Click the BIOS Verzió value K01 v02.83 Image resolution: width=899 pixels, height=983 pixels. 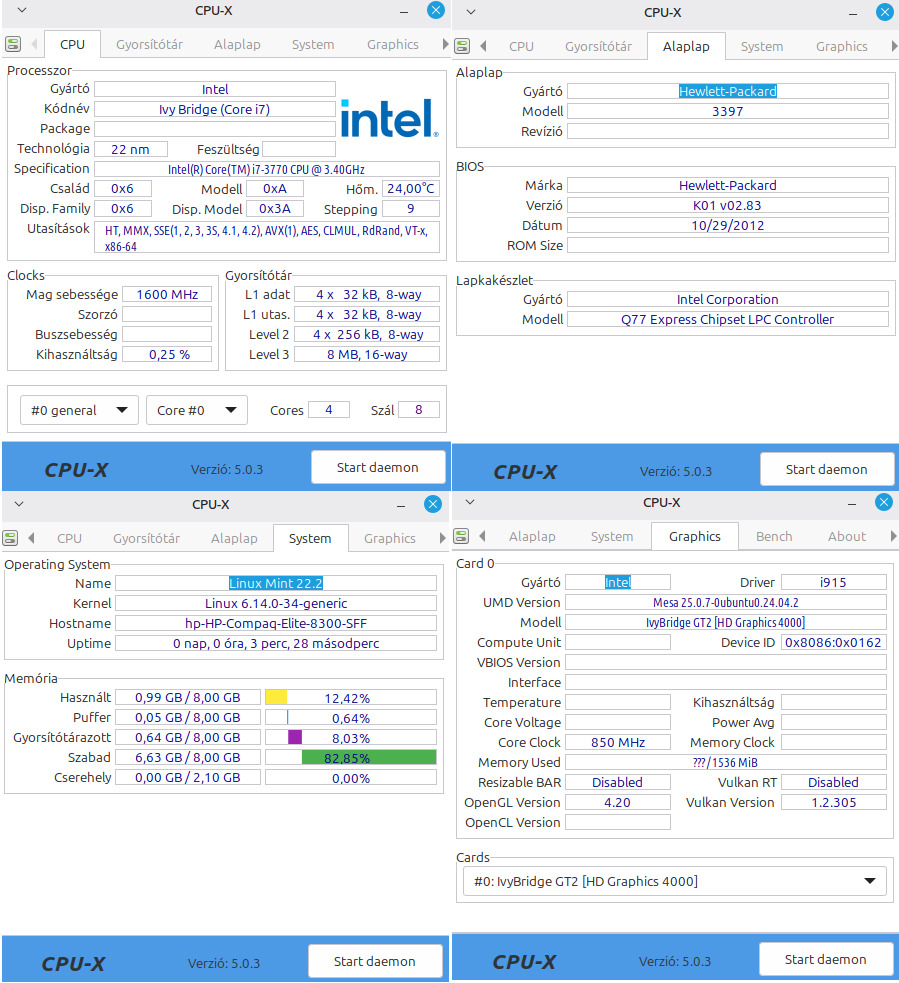pos(728,206)
